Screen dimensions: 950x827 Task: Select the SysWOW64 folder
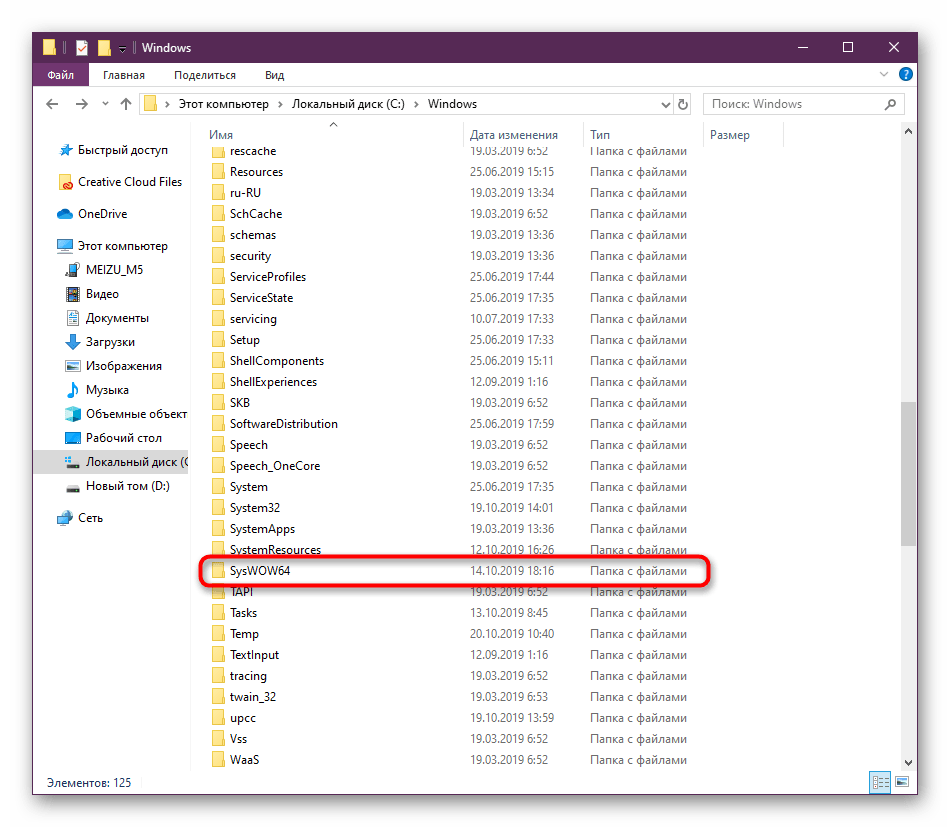coord(259,571)
